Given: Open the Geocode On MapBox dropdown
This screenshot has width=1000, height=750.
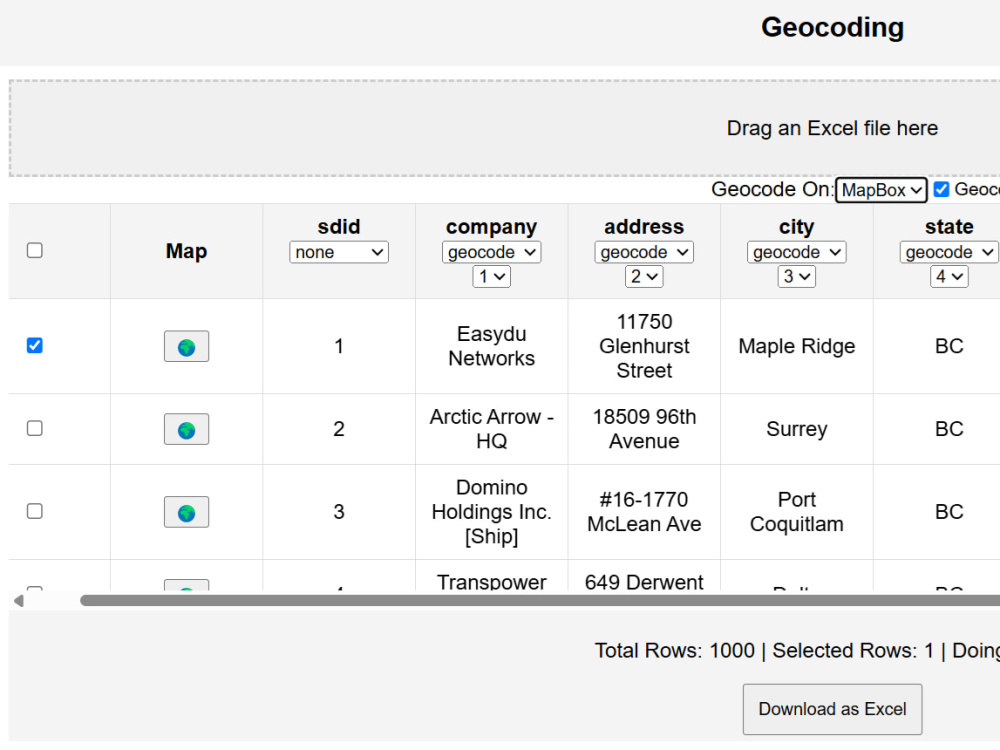Looking at the screenshot, I should pos(881,190).
